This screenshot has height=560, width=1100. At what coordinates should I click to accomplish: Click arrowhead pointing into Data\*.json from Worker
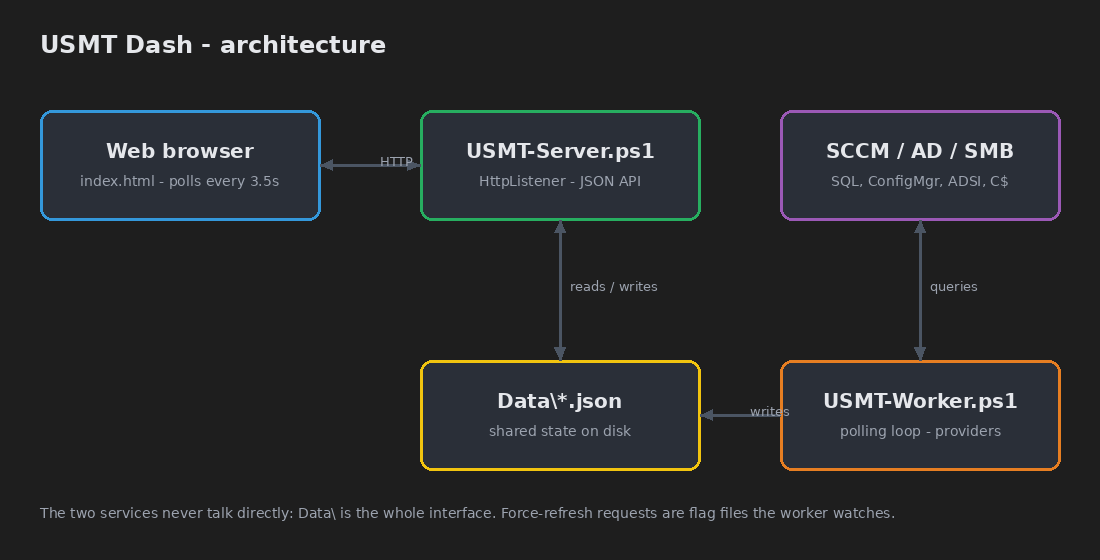click(x=706, y=415)
